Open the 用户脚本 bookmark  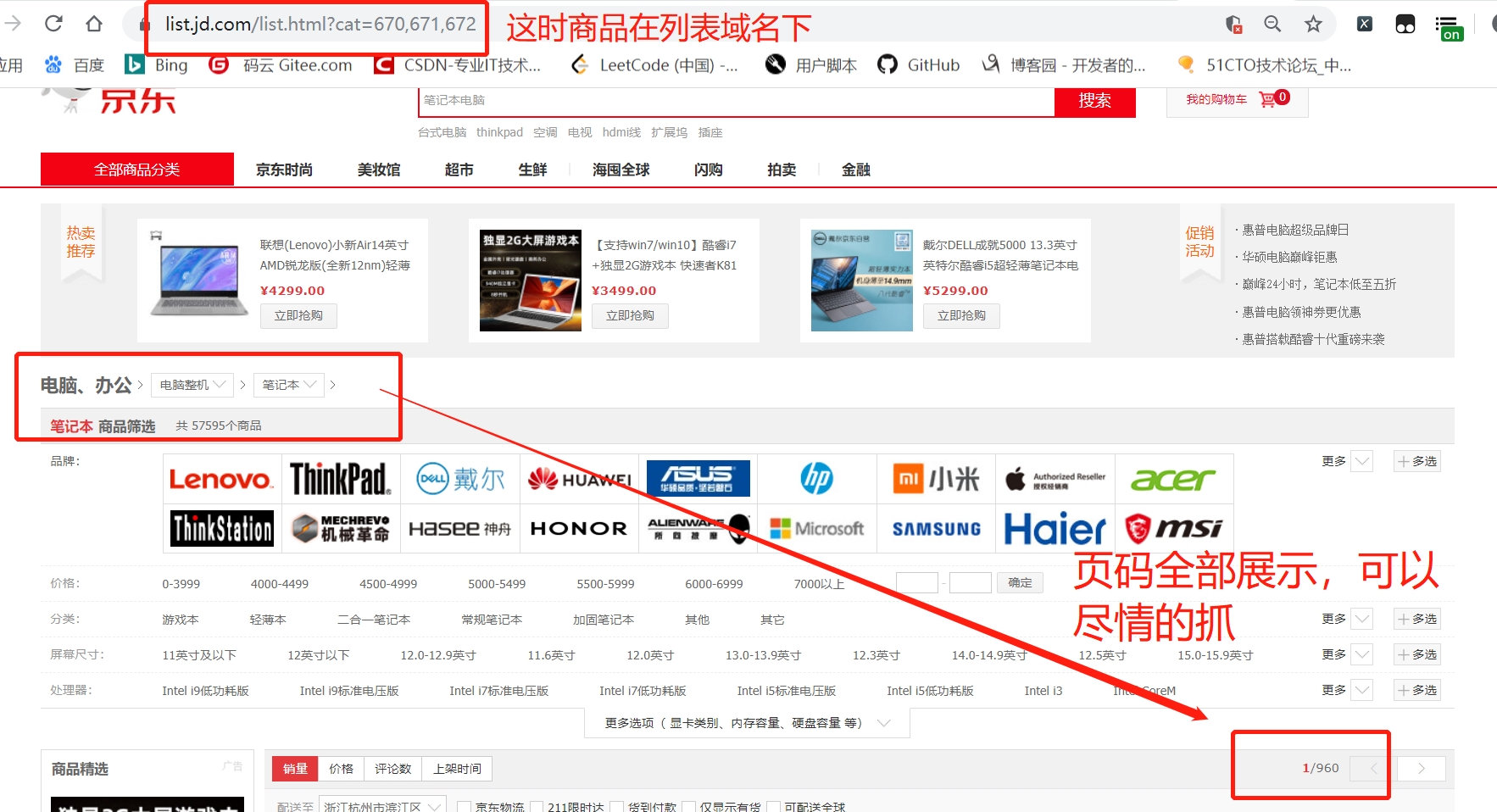pos(811,65)
